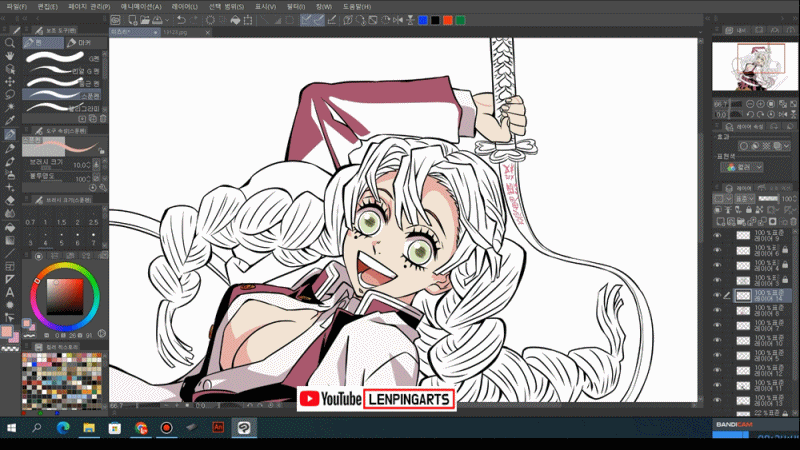Click the rotate left icon in navigator
The height and width of the screenshot is (450, 800).
pos(750,114)
